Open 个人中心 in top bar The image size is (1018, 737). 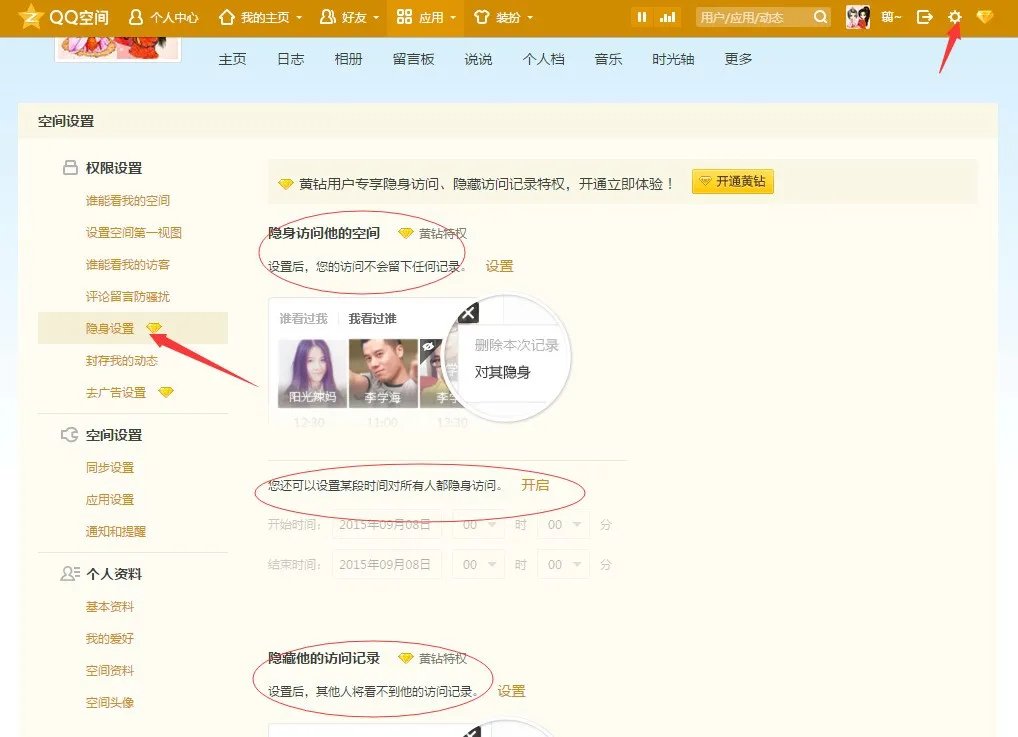(164, 18)
